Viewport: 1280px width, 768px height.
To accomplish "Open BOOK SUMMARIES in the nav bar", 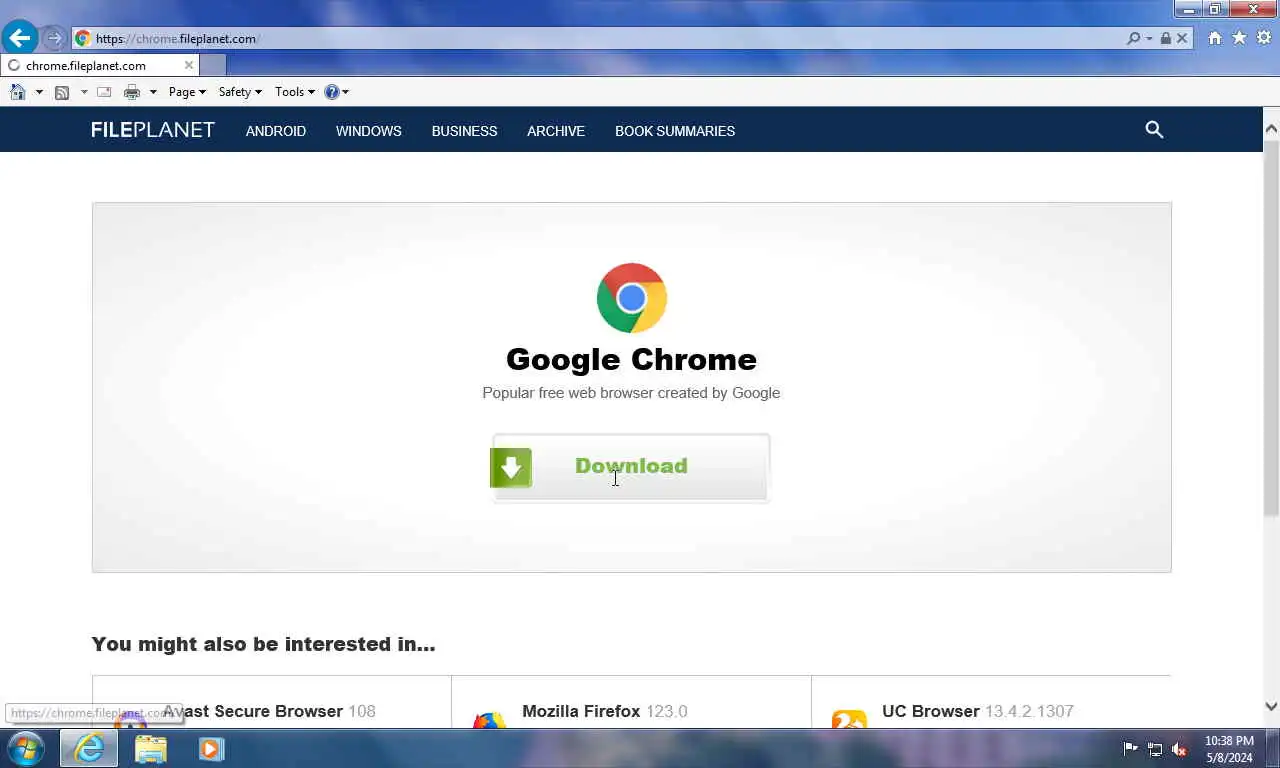I will pyautogui.click(x=675, y=131).
